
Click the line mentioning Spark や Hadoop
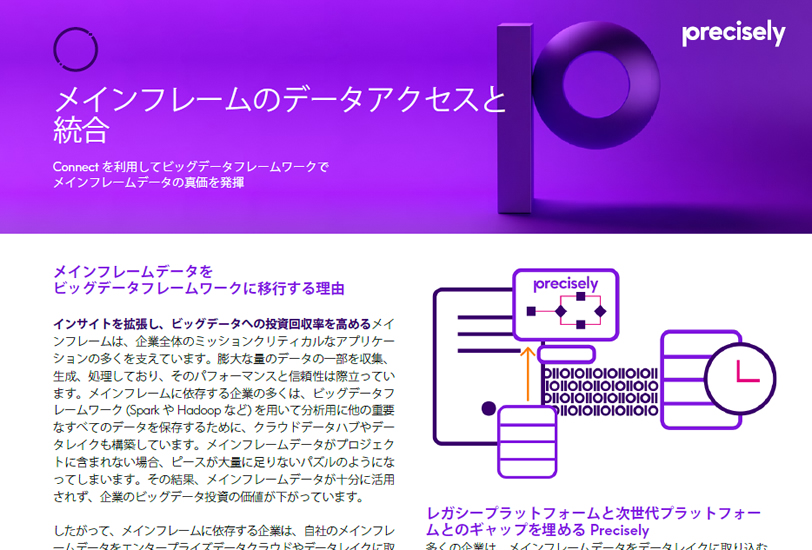pos(224,410)
